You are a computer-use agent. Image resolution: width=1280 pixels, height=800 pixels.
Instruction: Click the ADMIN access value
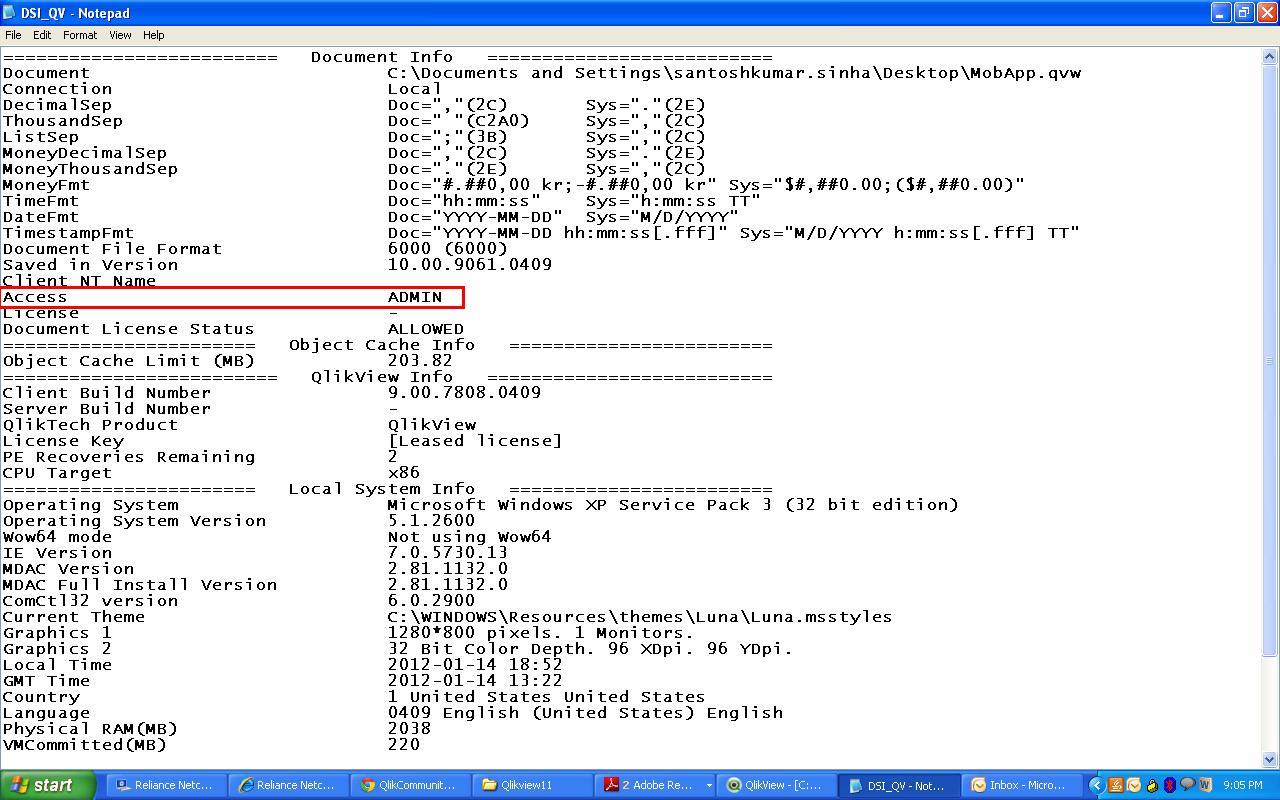coord(415,297)
